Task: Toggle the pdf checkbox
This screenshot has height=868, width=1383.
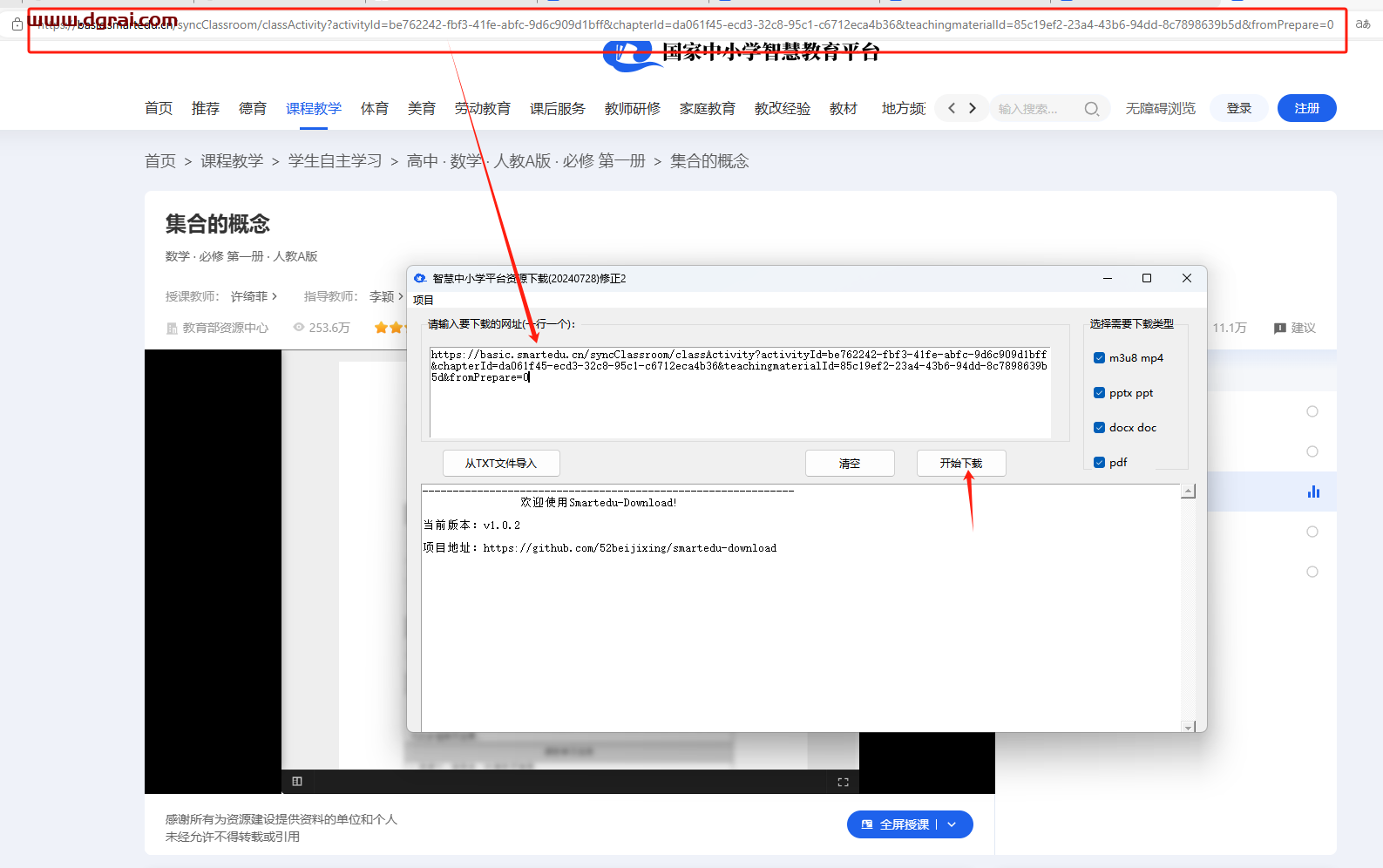Action: (1099, 462)
